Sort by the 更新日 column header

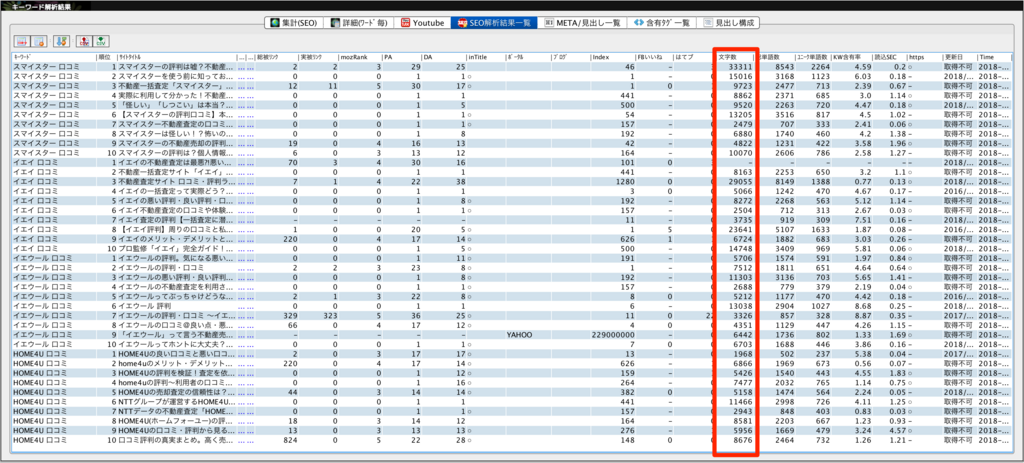coord(959,57)
